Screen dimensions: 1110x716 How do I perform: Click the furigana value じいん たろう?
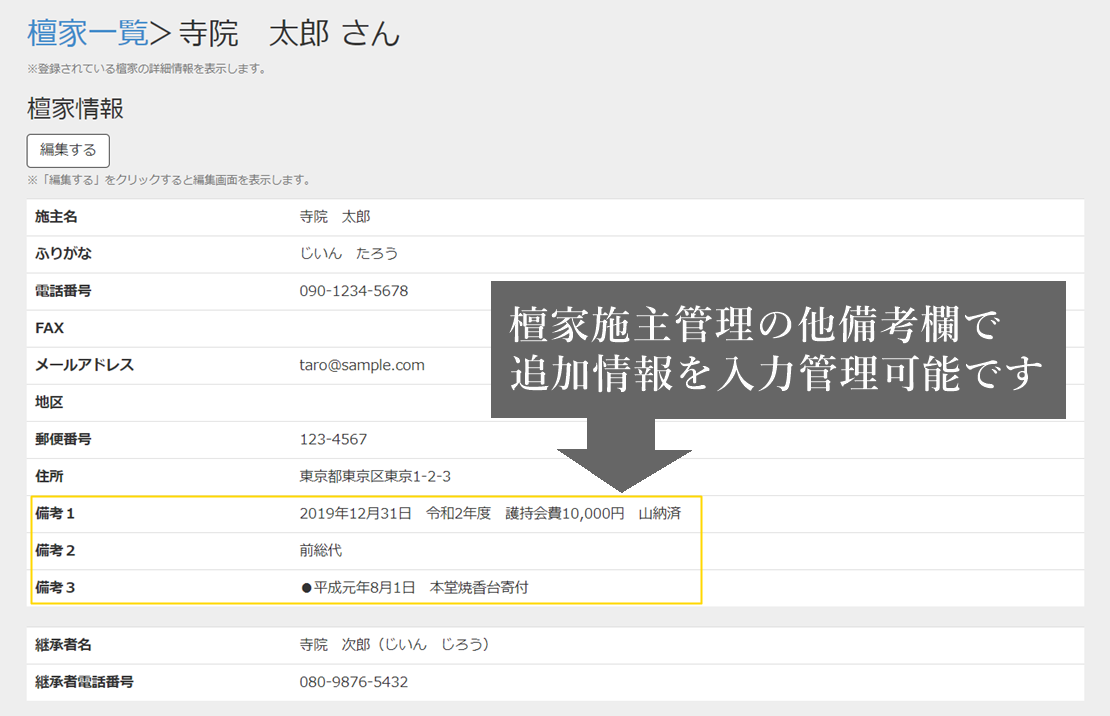349,254
